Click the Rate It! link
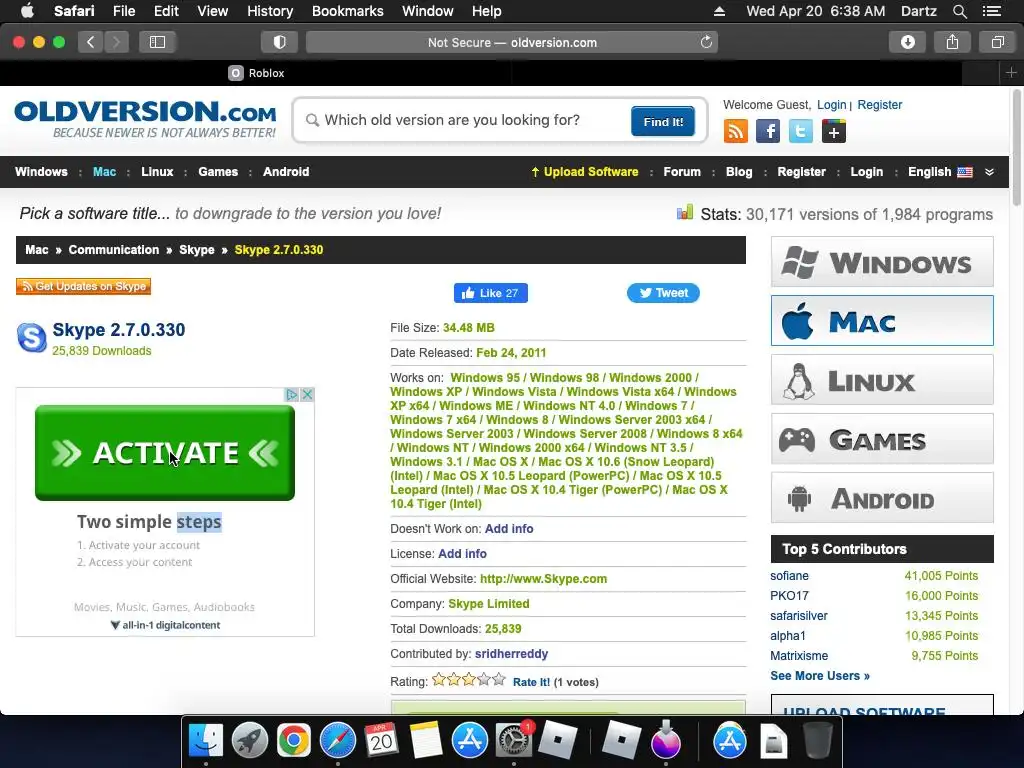This screenshot has width=1024, height=768. (531, 682)
